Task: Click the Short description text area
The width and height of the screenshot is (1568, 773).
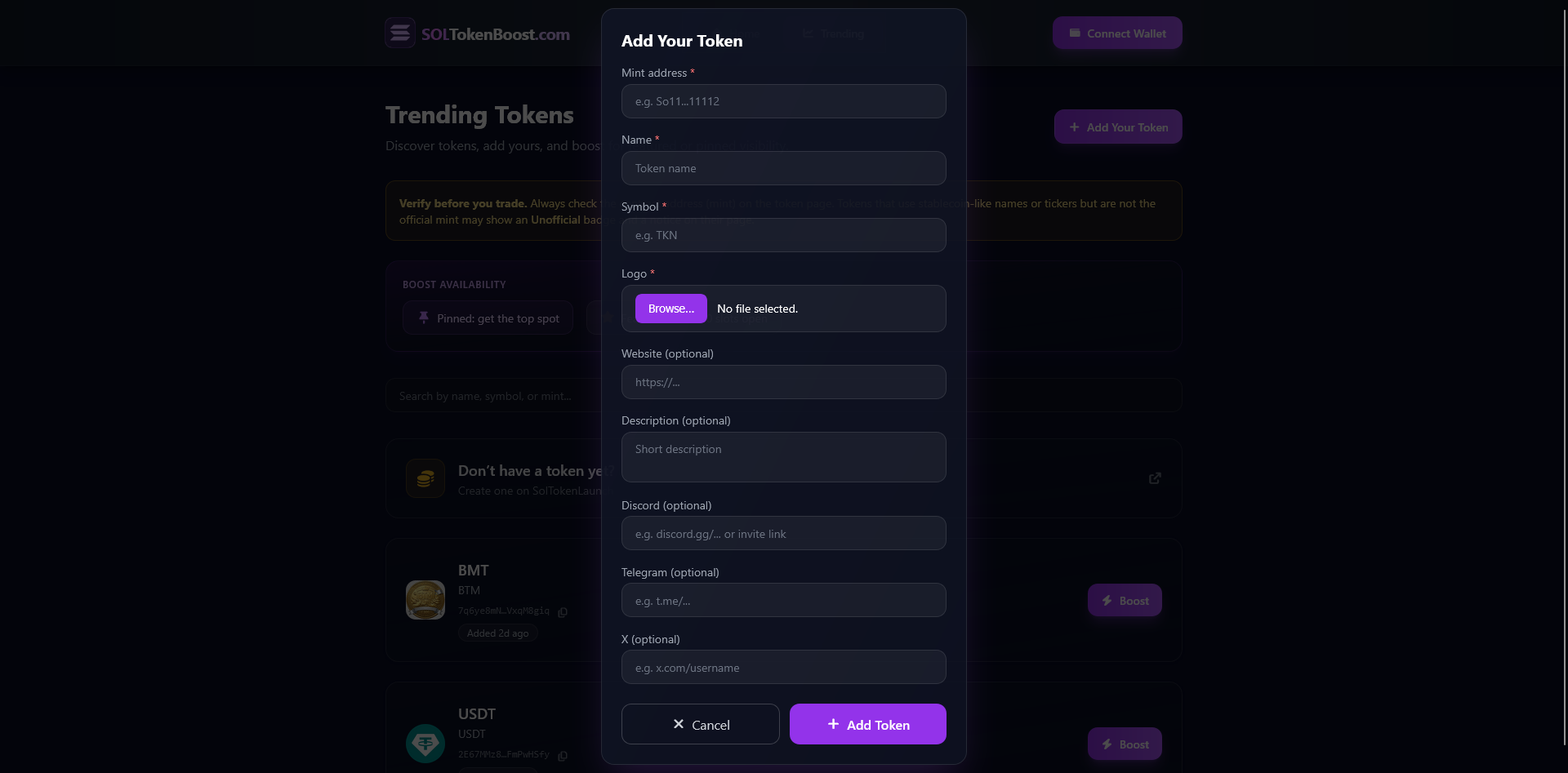Action: [x=783, y=457]
